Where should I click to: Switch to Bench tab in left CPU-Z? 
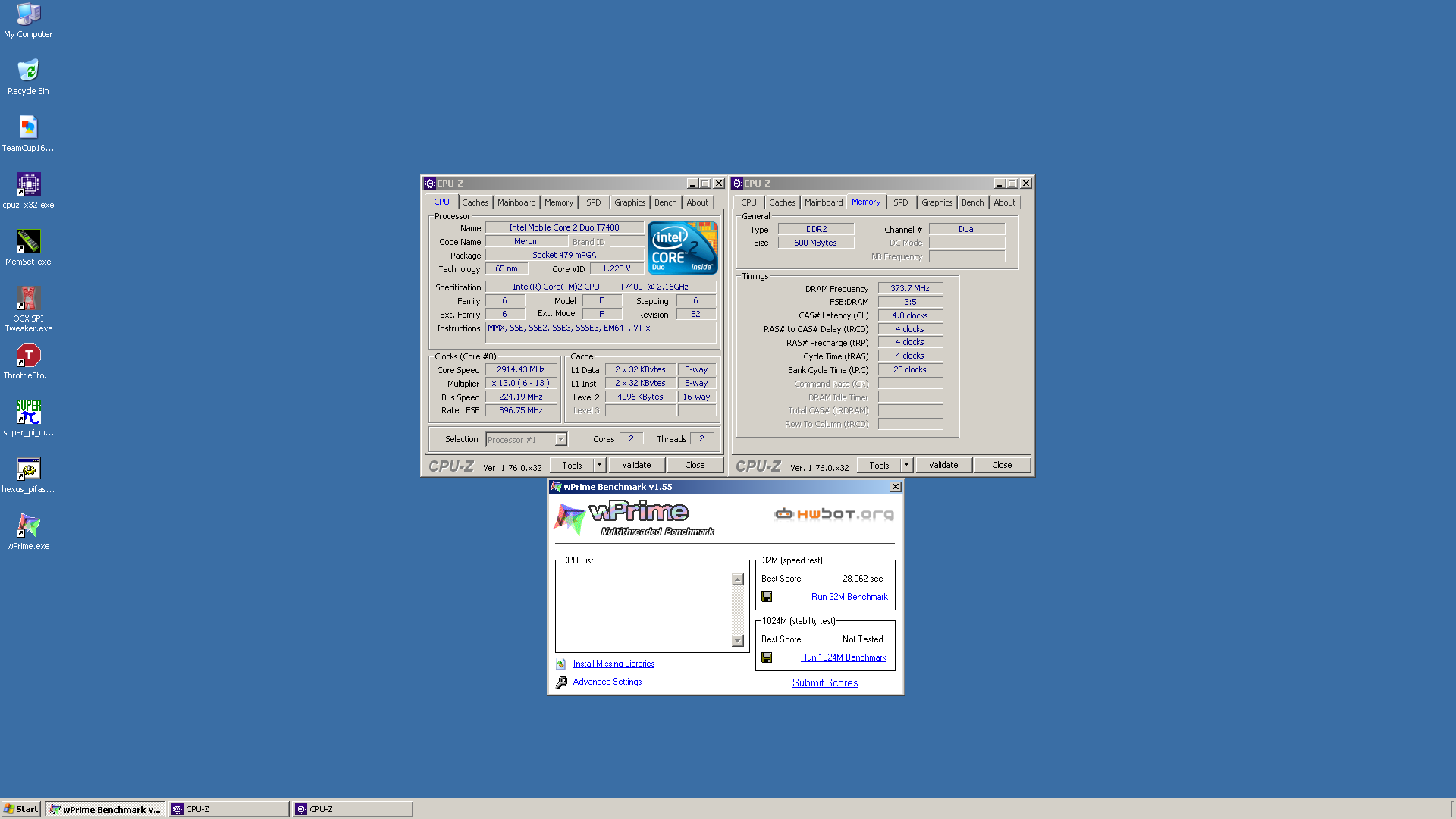(x=666, y=202)
